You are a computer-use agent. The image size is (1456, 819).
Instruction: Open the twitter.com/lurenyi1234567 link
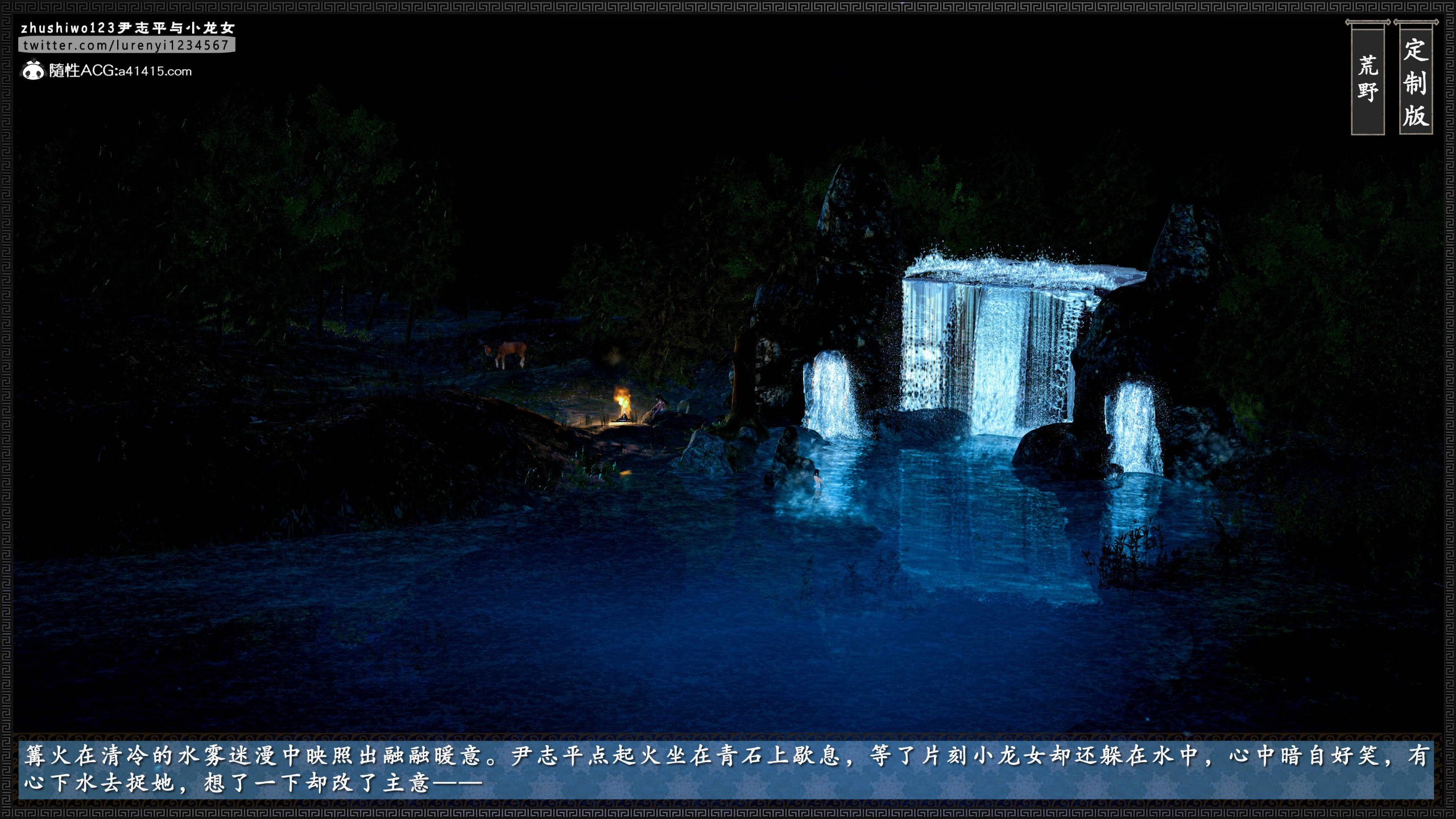(126, 45)
